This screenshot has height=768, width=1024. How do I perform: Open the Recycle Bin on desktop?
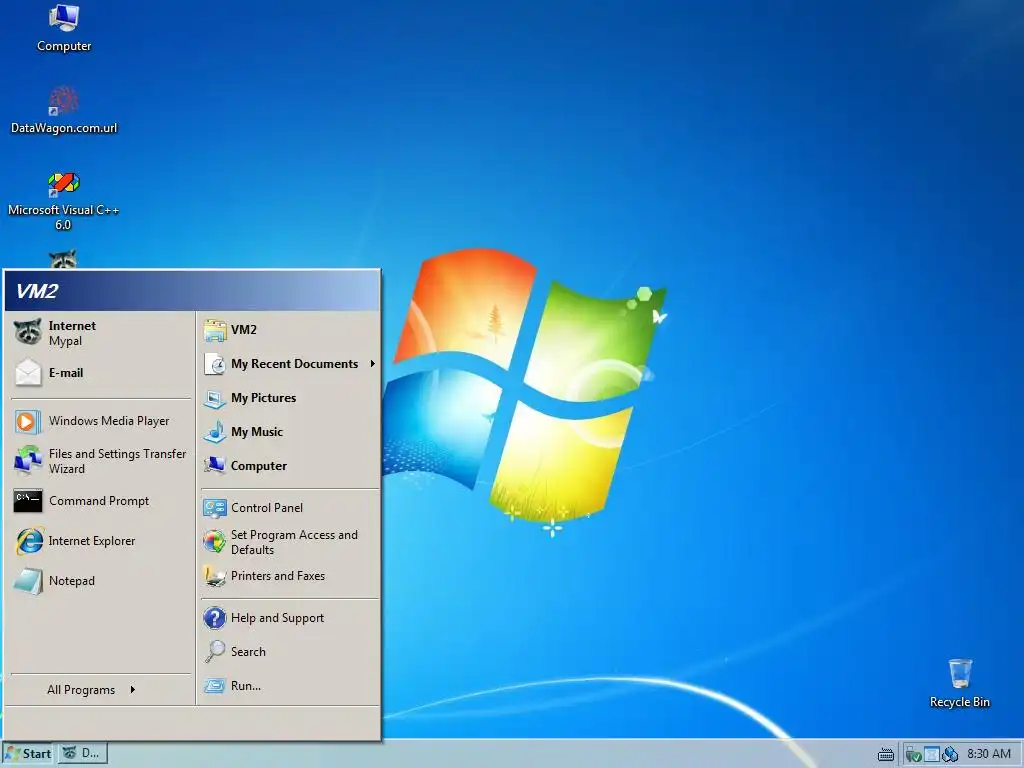tap(959, 683)
